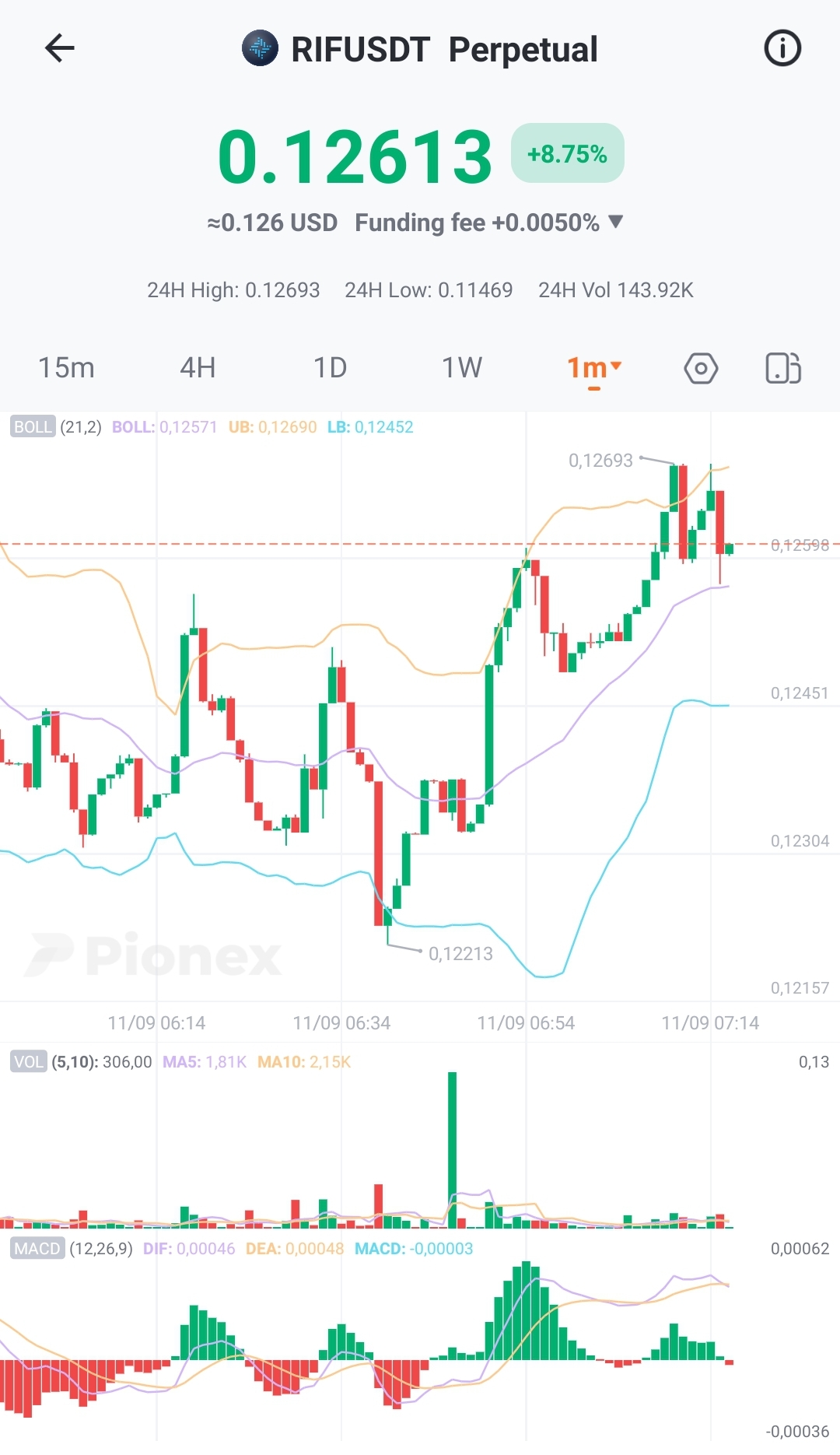
Task: Tap the split-screen layout icon
Action: coord(783,368)
